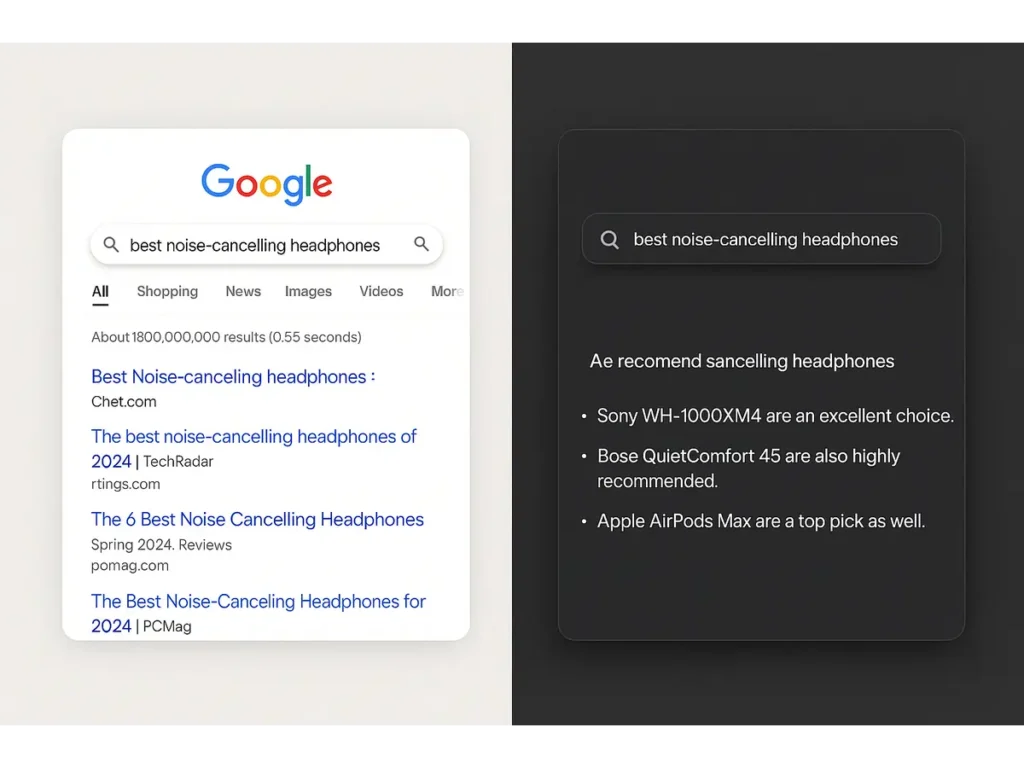Open PCMag Best Noise-Canceling Headphones for 2024
Screen dimensions: 1024x768
pyautogui.click(x=258, y=613)
